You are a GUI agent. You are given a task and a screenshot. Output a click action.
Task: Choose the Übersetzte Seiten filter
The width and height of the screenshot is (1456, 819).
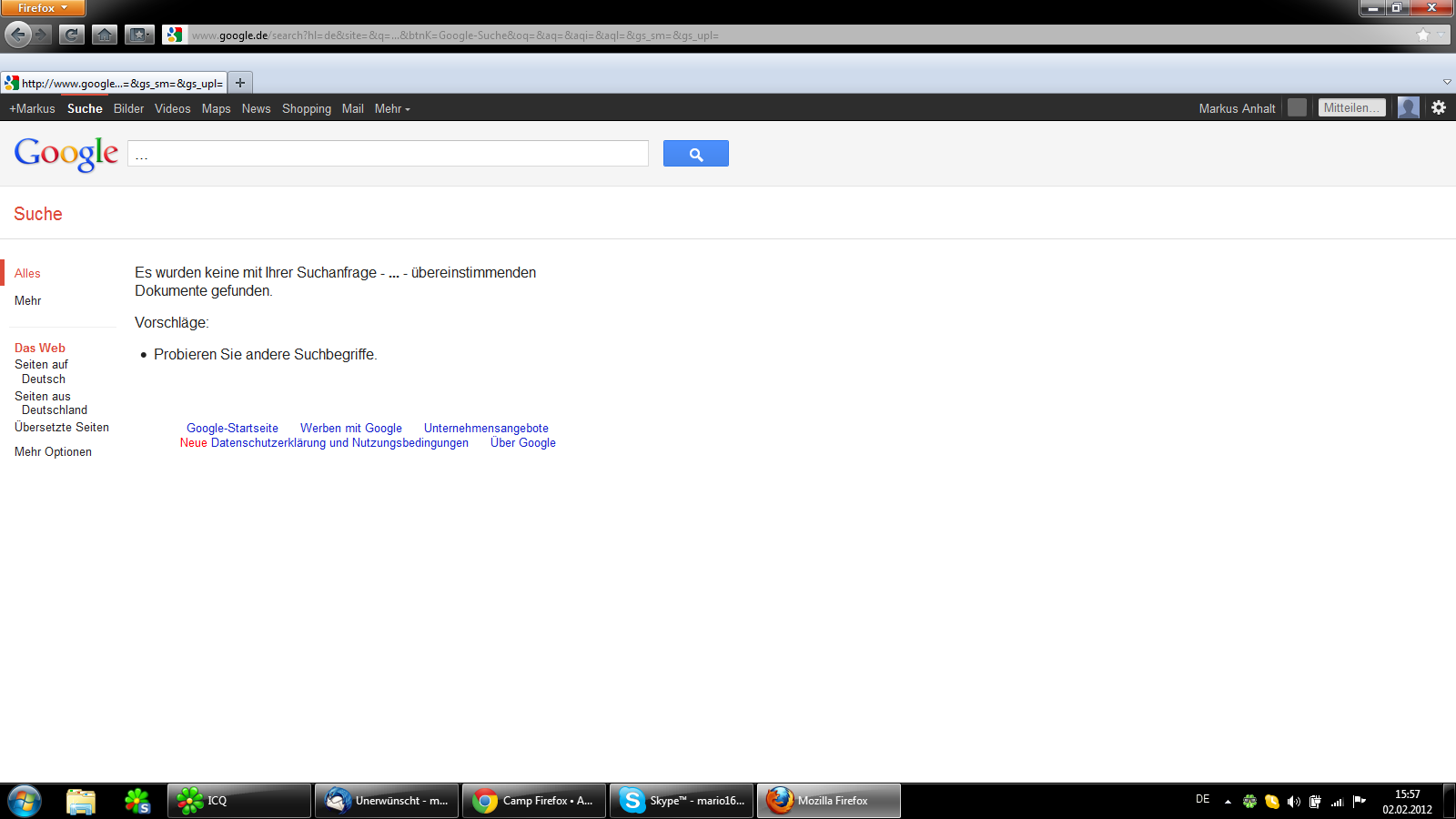click(x=62, y=427)
